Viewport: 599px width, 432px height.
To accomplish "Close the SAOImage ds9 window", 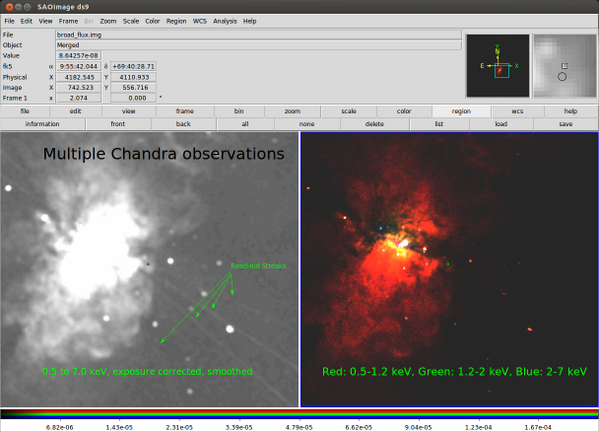I will coord(9,7).
